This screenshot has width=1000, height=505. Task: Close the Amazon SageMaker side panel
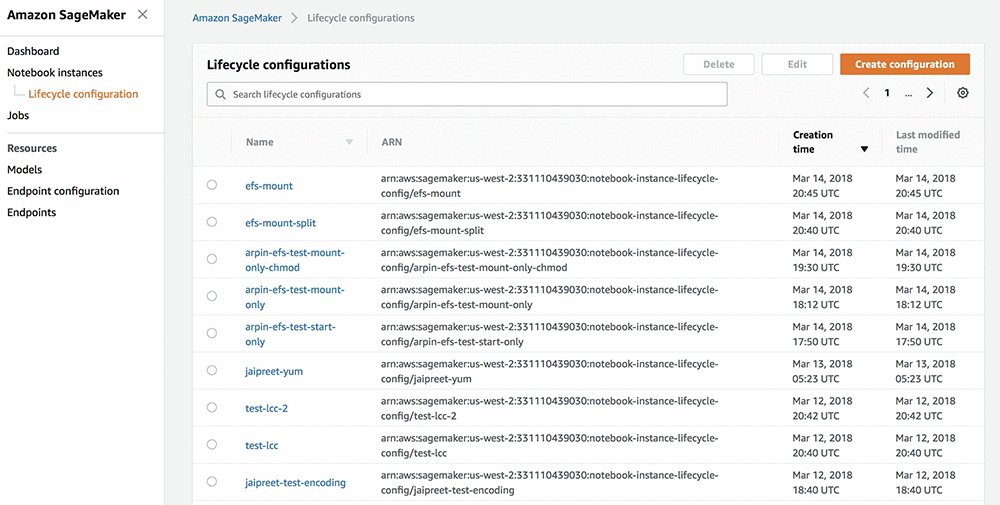click(143, 15)
